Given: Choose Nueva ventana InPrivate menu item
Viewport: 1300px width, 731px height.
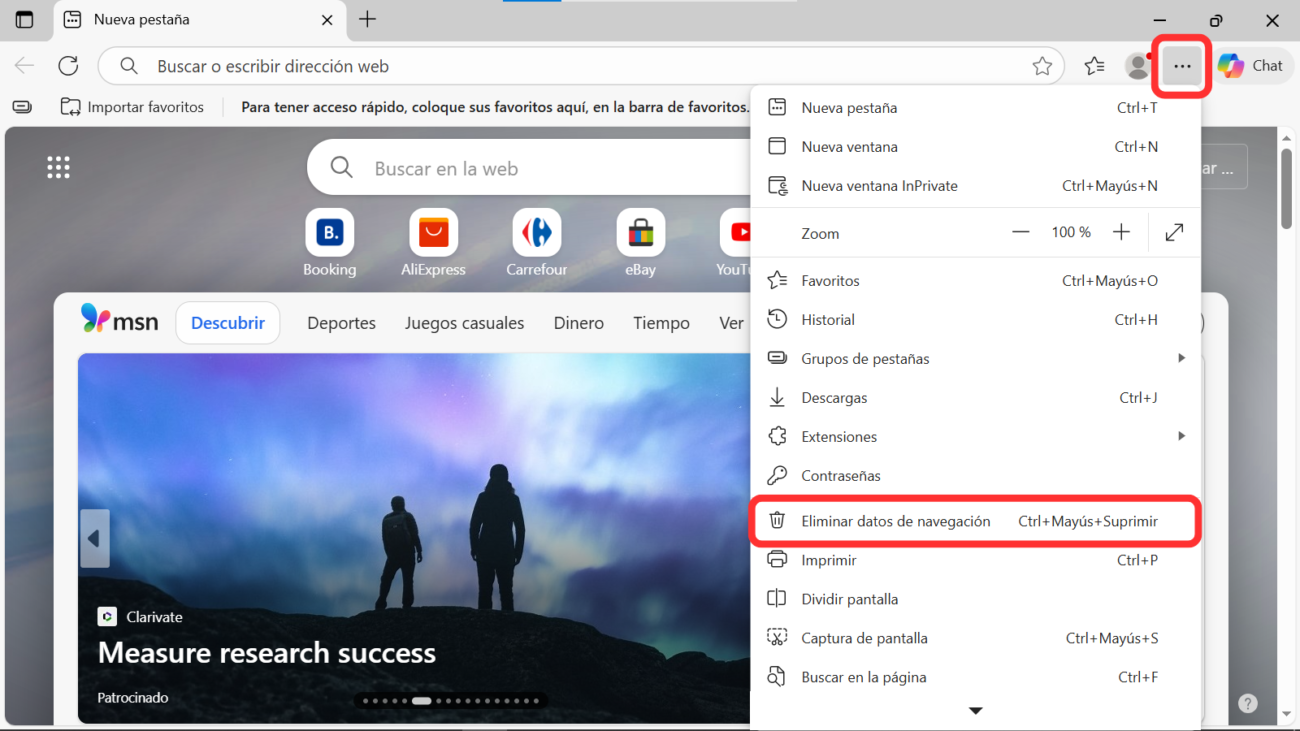Looking at the screenshot, I should tap(879, 186).
